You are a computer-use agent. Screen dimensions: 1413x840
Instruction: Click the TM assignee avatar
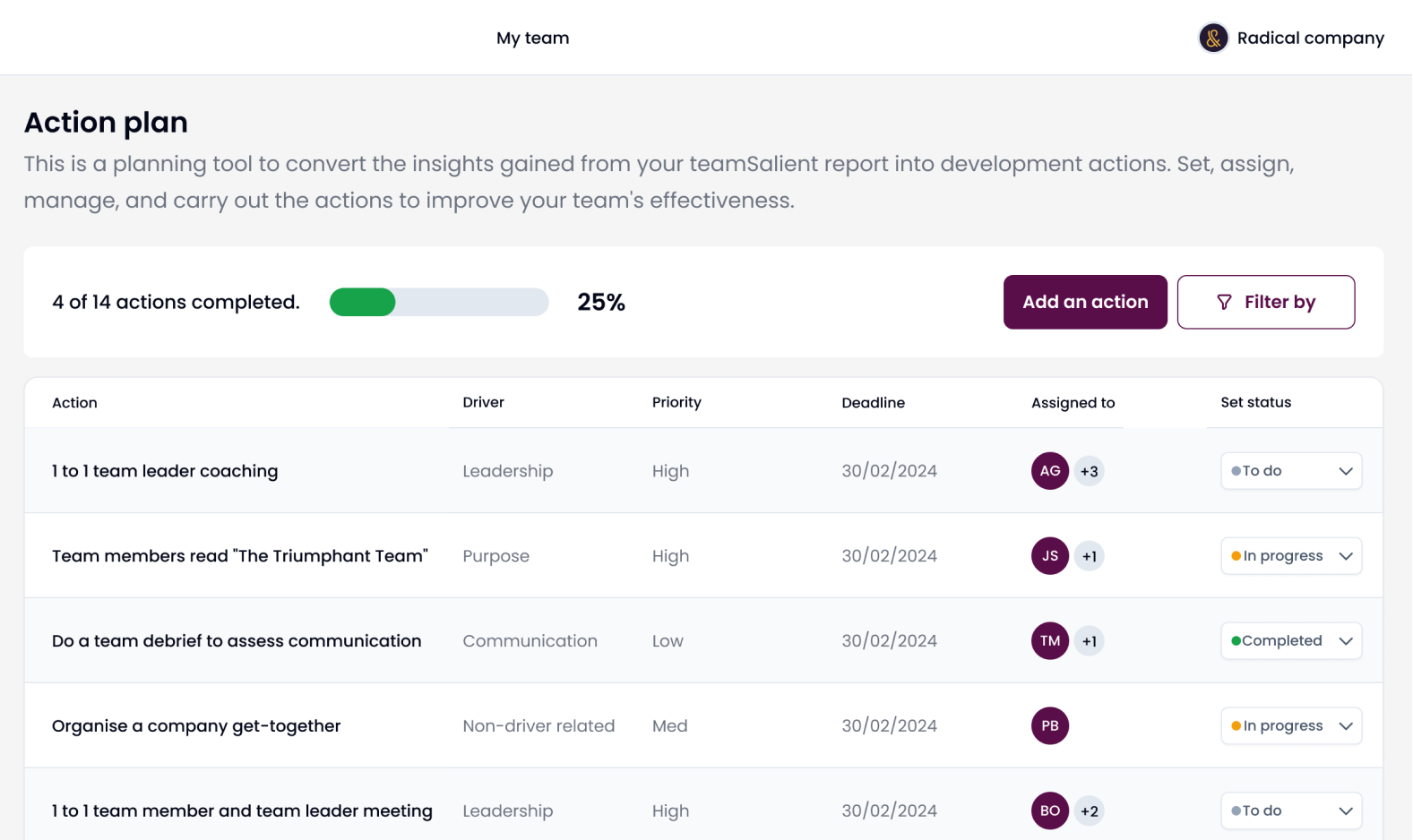pyautogui.click(x=1049, y=641)
